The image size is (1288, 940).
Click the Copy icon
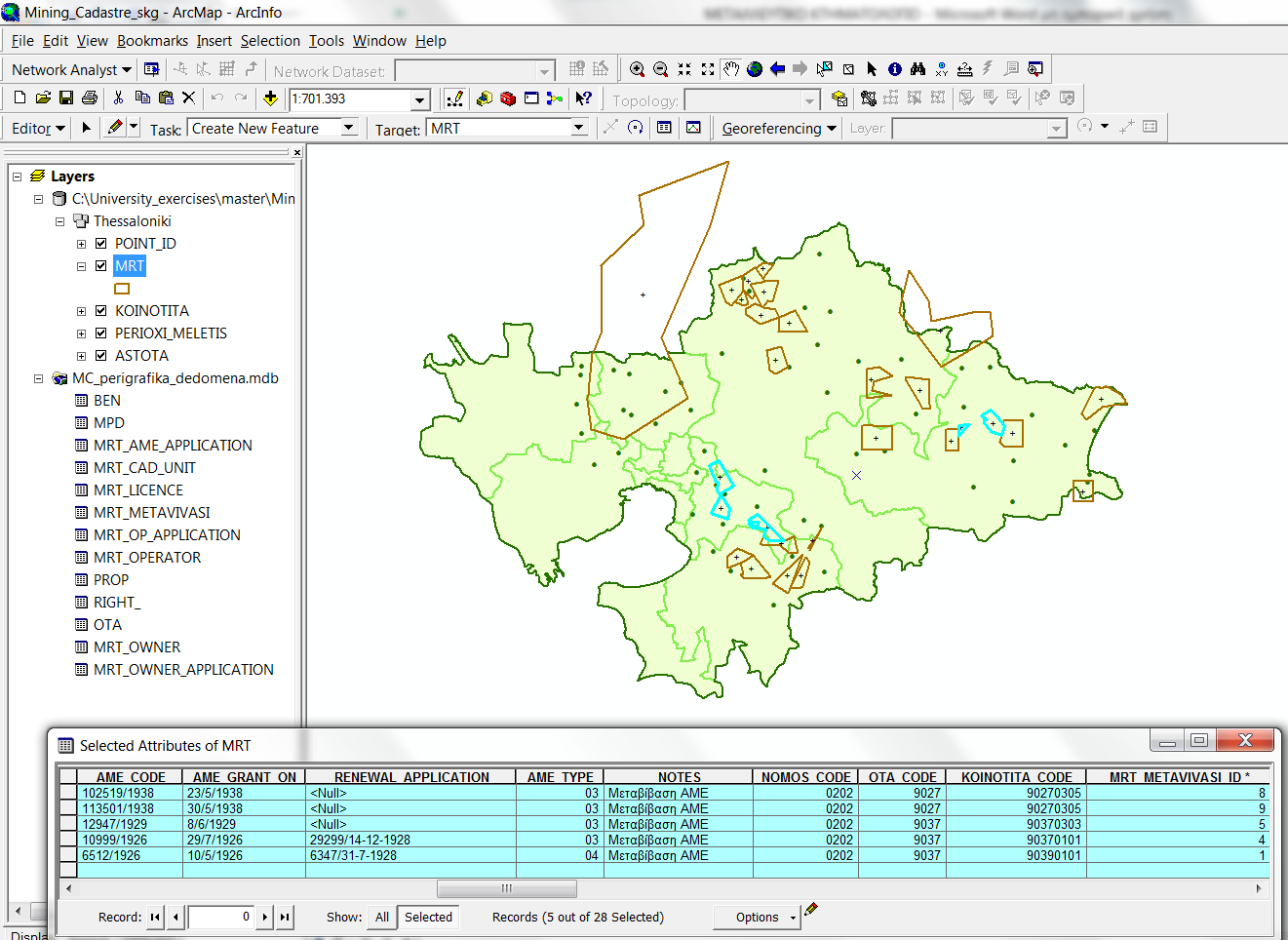click(x=142, y=98)
